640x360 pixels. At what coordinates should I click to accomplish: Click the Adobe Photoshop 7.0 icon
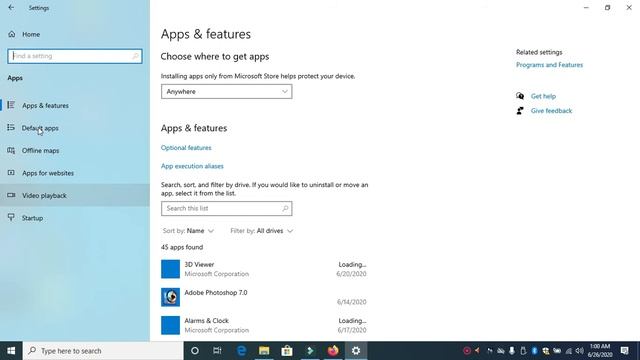pos(170,297)
